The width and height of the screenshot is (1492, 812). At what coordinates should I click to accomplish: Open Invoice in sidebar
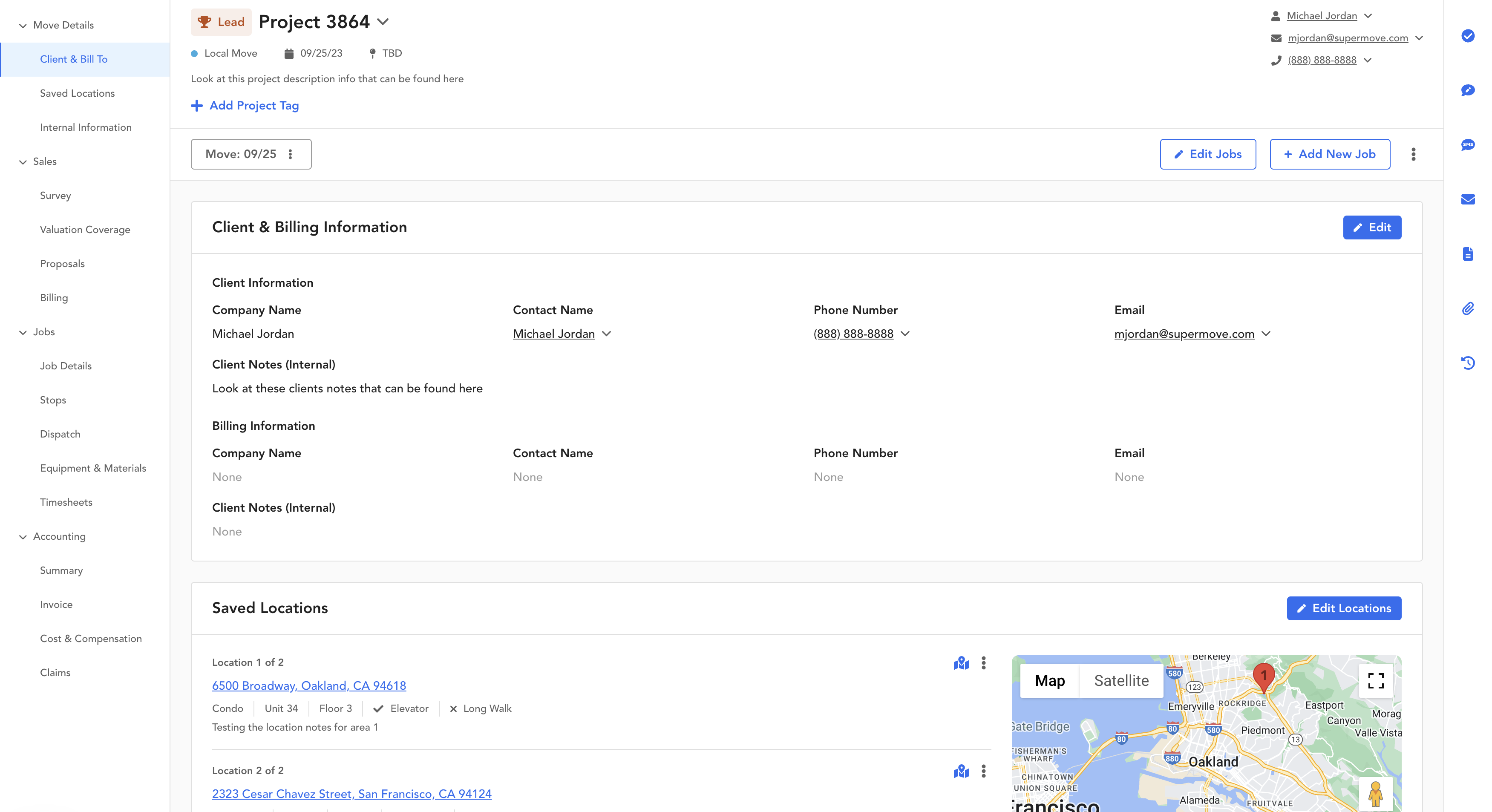click(56, 605)
